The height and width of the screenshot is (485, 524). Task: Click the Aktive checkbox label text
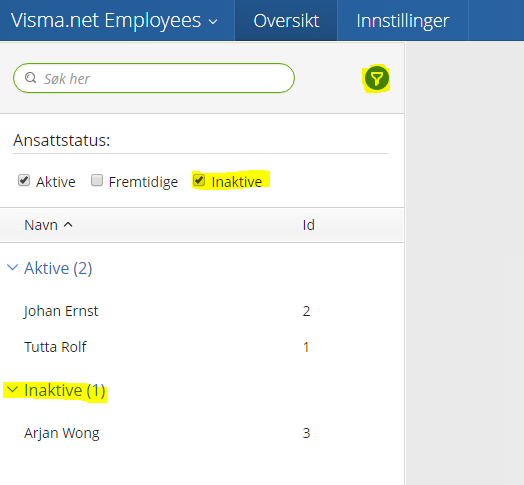[56, 182]
